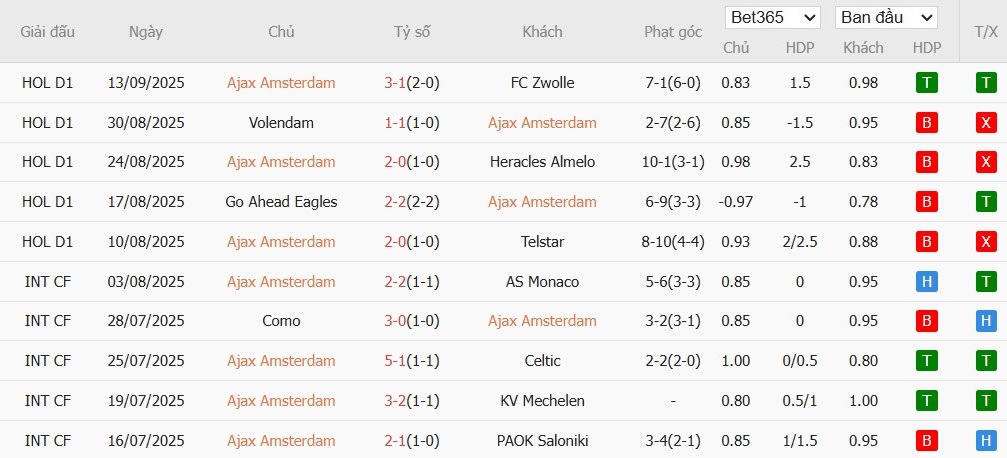Viewport: 1007px width, 458px height.
Task: Click the red X badge in the Volendam row
Action: pyautogui.click(x=986, y=123)
